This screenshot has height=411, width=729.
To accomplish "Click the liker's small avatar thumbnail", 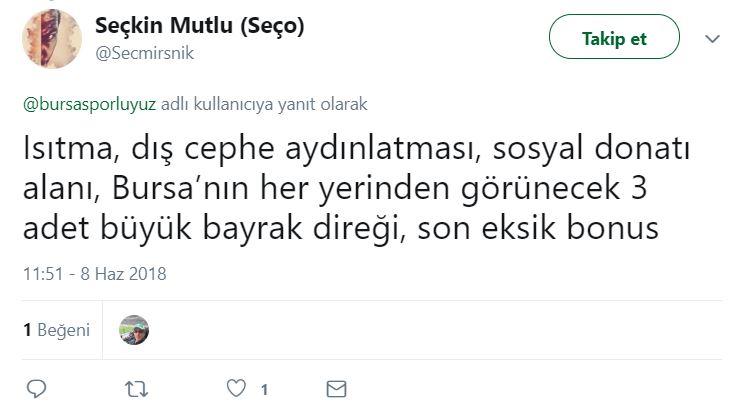I will 134,329.
